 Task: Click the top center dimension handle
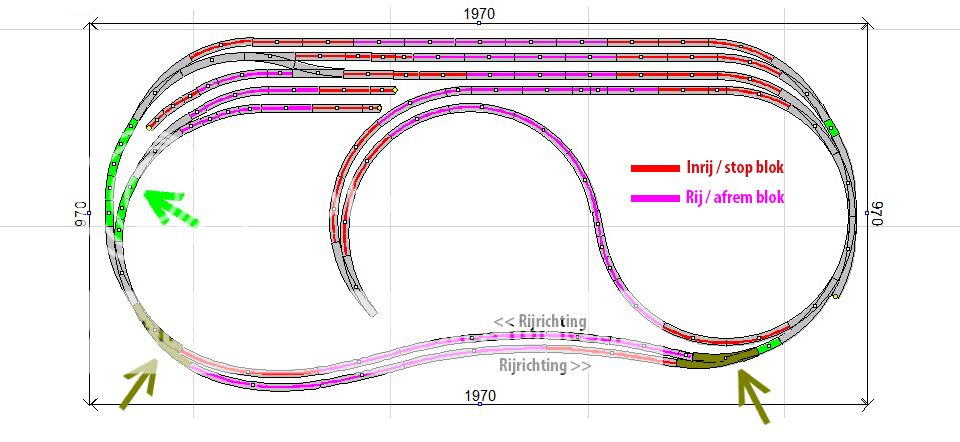tap(479, 23)
